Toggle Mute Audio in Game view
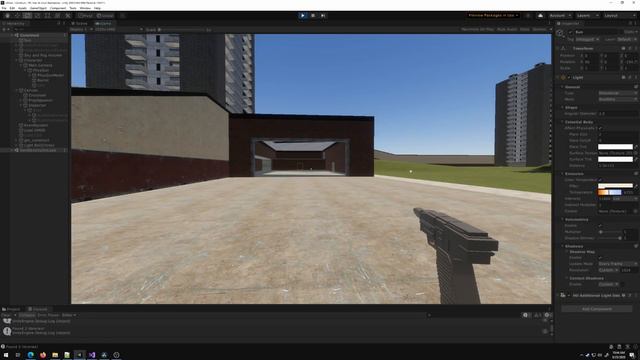Image resolution: width=640 pixels, height=360 pixels. 507,29
